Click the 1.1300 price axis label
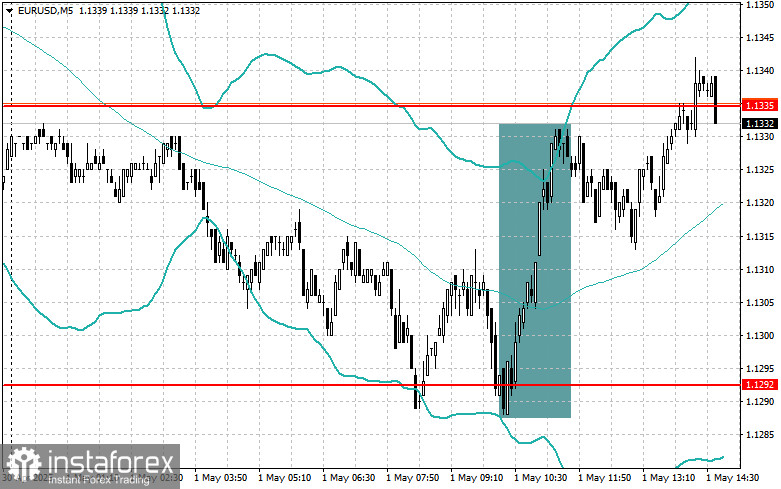The width and height of the screenshot is (781, 489). (760, 336)
